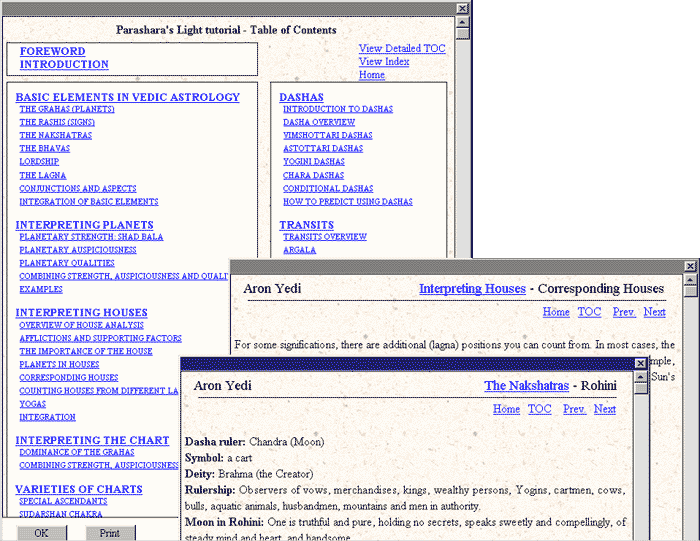
Task: Click The Nakshatras link in Rohini window
Action: coord(526,386)
